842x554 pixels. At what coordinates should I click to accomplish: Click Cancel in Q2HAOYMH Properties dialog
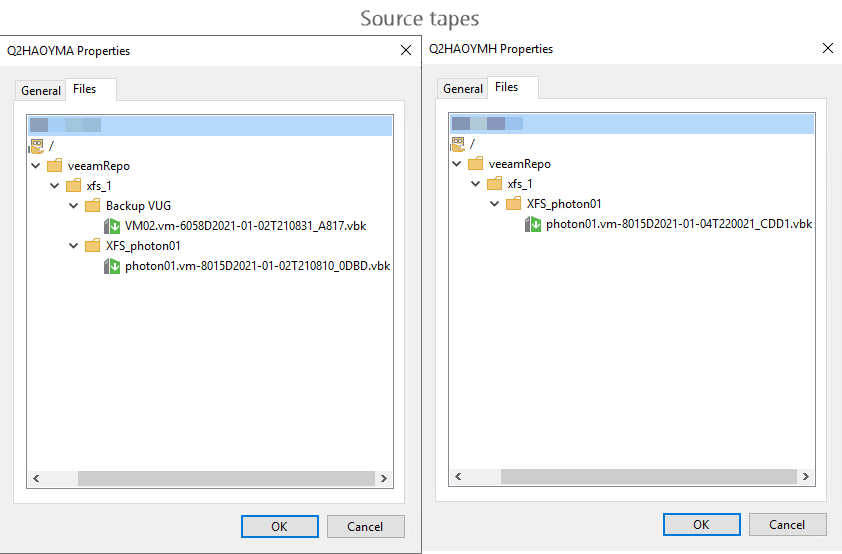point(787,524)
